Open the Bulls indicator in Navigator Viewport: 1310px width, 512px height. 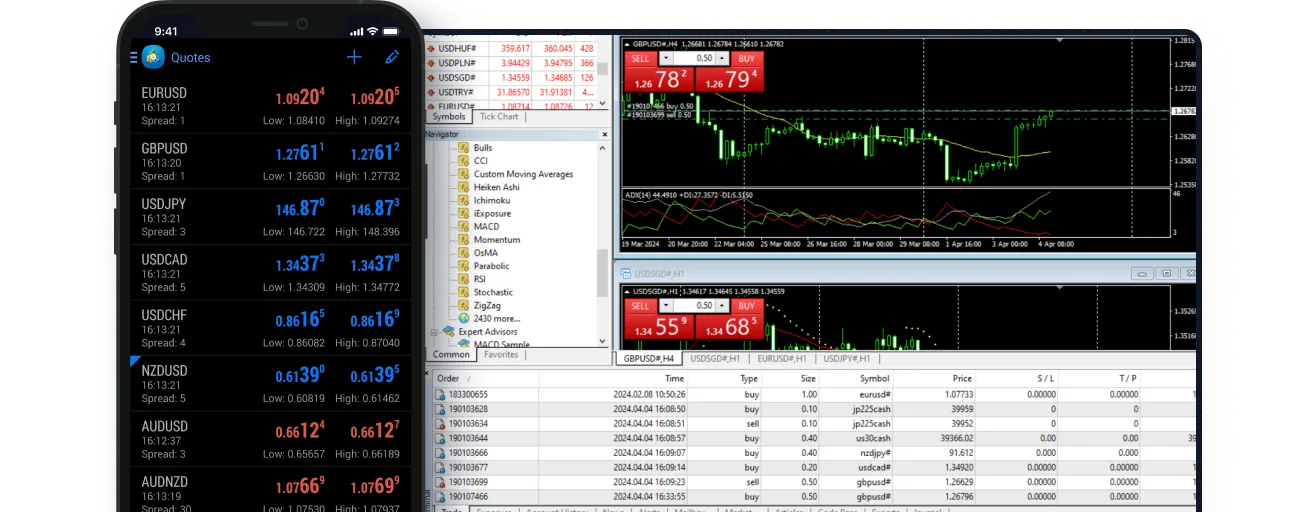pyautogui.click(x=483, y=148)
